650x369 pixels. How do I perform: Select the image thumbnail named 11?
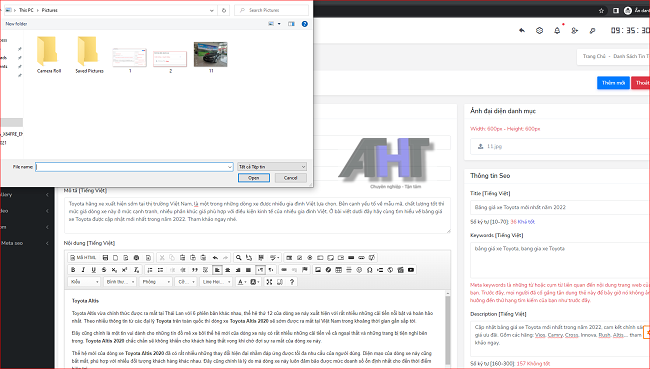(211, 57)
